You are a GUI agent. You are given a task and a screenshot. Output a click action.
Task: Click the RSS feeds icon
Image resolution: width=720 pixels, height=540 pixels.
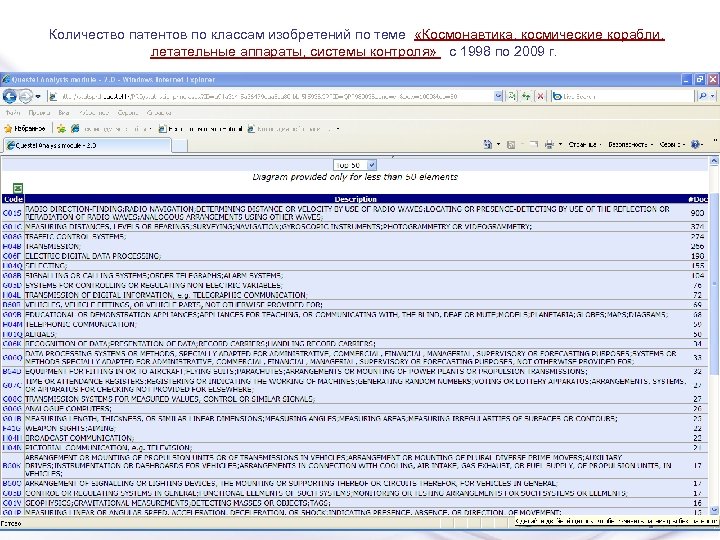coord(511,145)
